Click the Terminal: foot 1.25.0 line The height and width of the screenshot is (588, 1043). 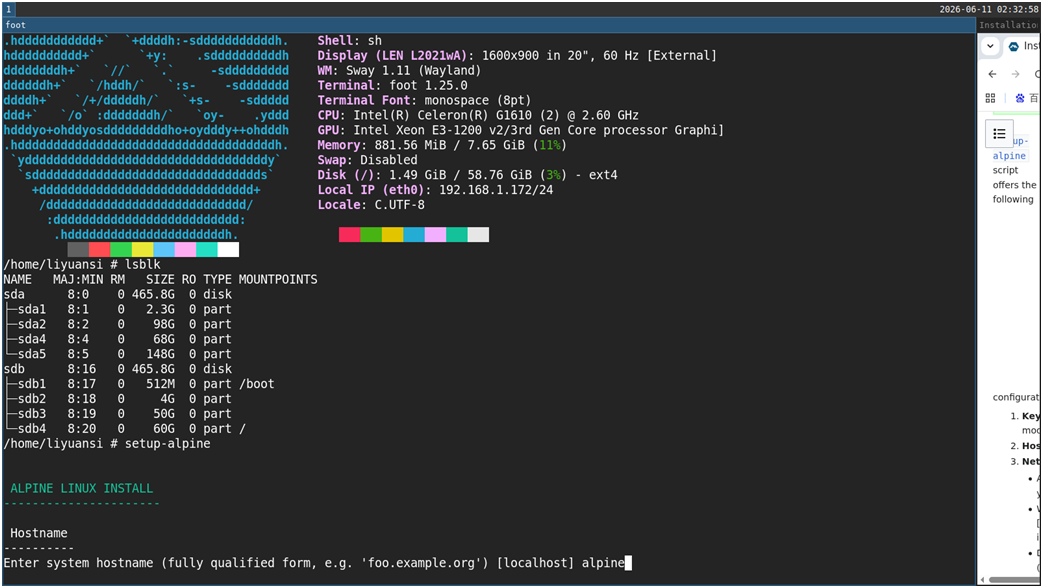click(392, 86)
